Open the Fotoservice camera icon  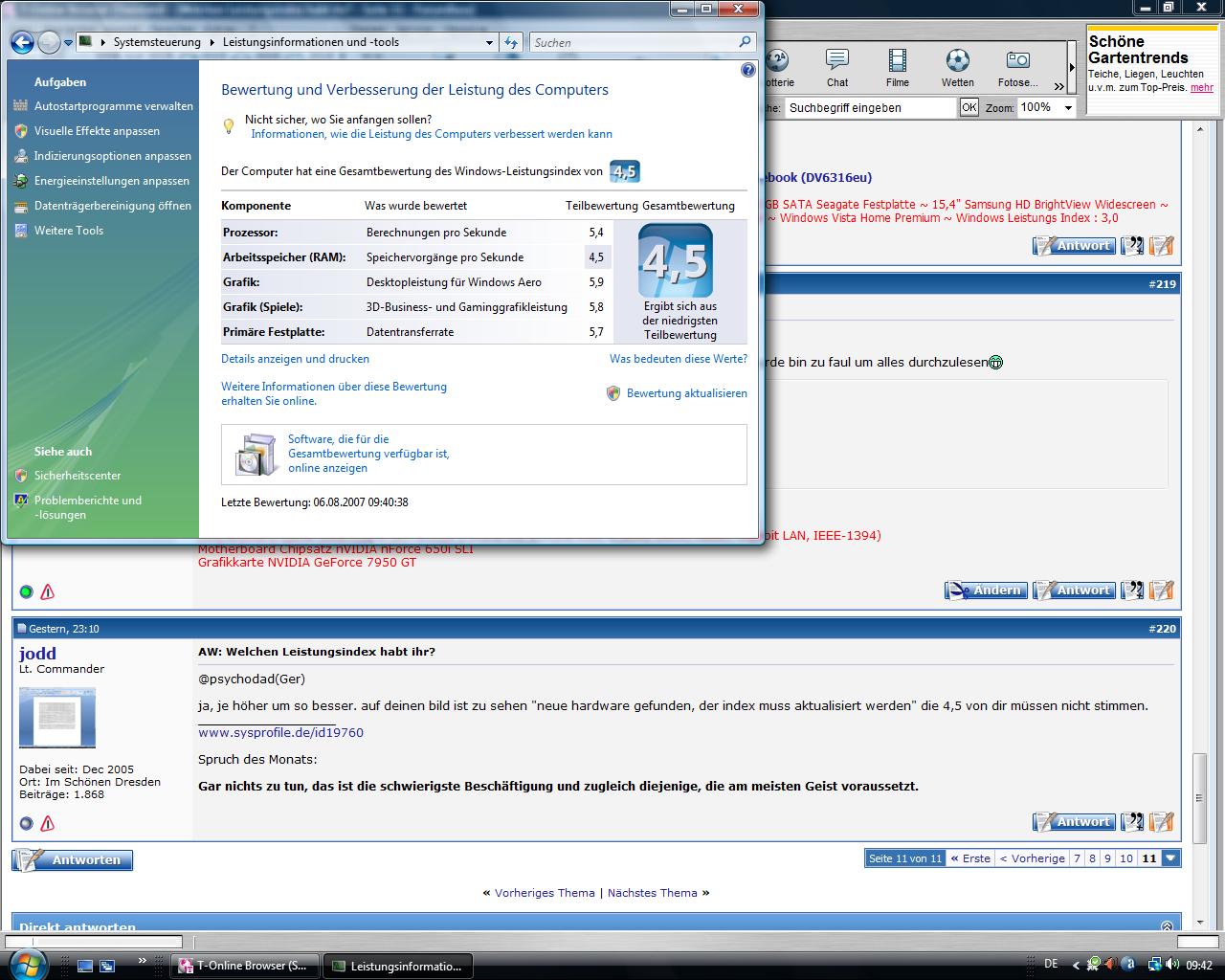(x=1018, y=68)
